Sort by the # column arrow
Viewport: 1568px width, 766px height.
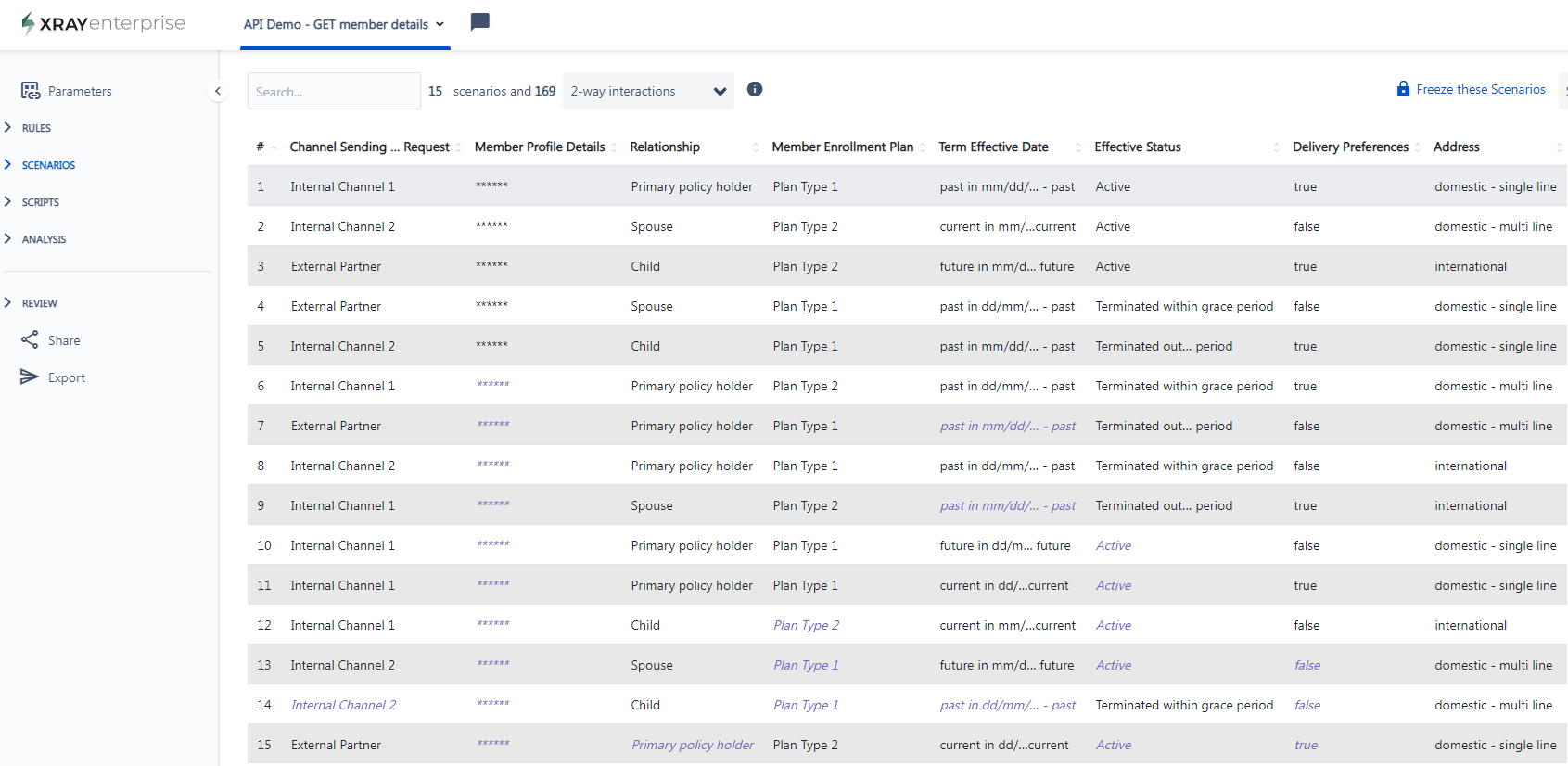point(274,147)
